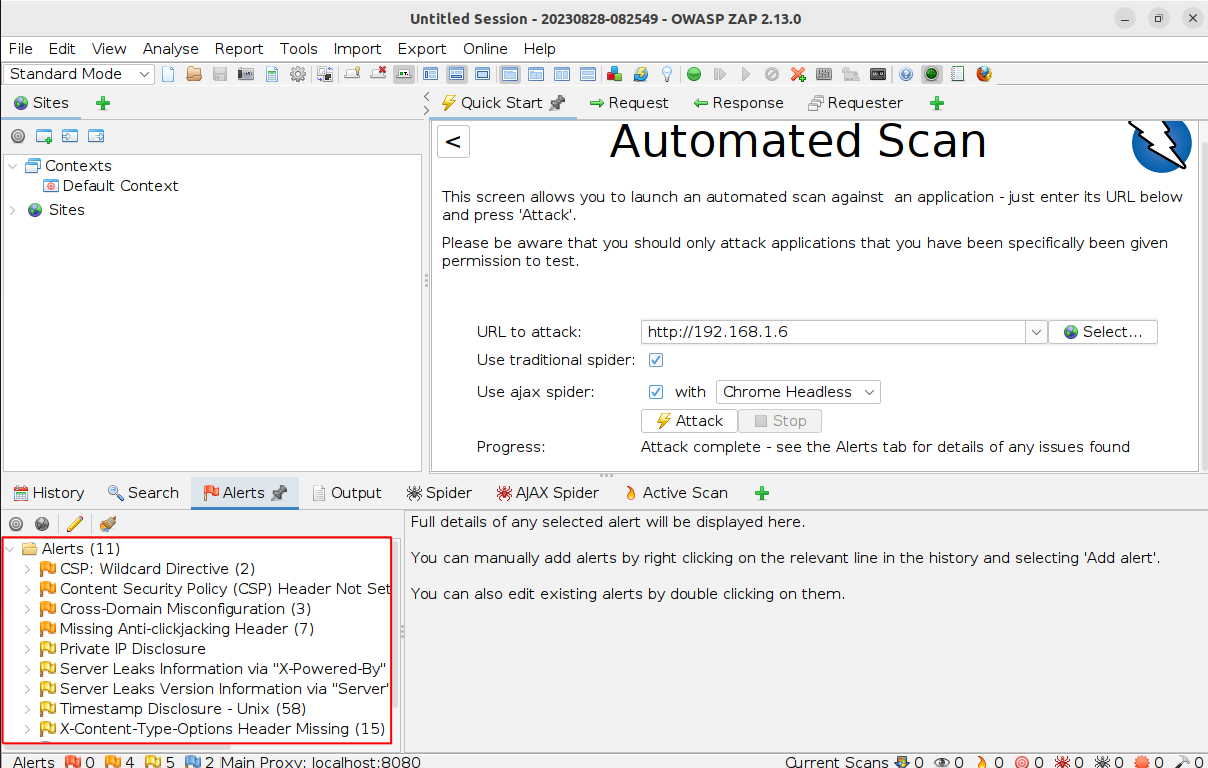The height and width of the screenshot is (768, 1208).
Task: Expand the Sites tree node
Action: (13, 210)
